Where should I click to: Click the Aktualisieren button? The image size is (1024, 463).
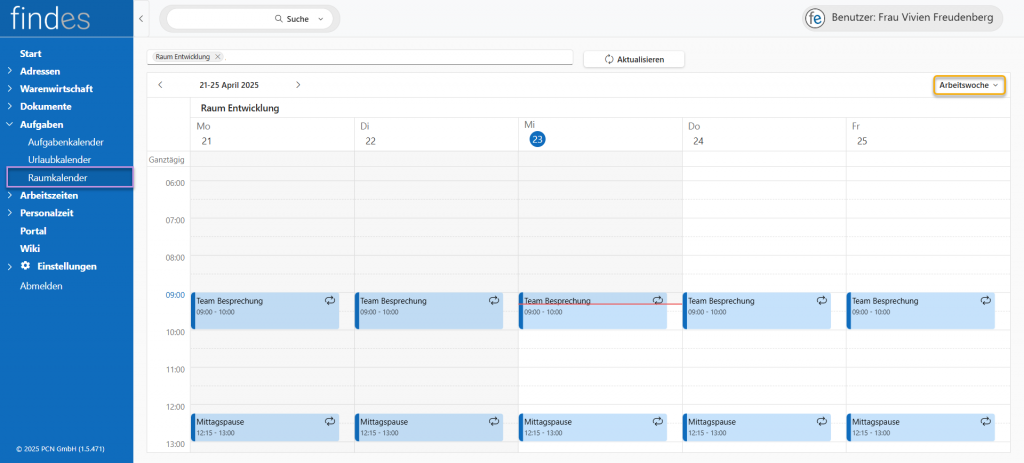[634, 59]
